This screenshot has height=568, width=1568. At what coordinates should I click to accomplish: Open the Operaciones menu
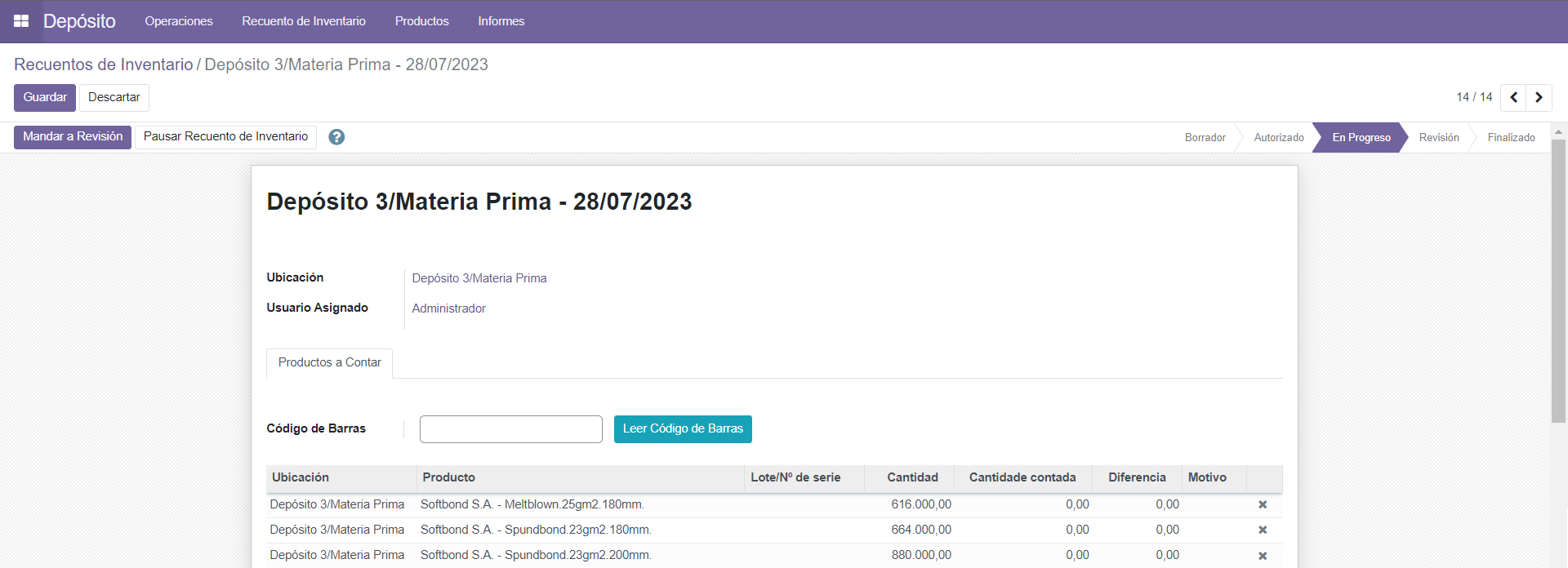point(179,21)
